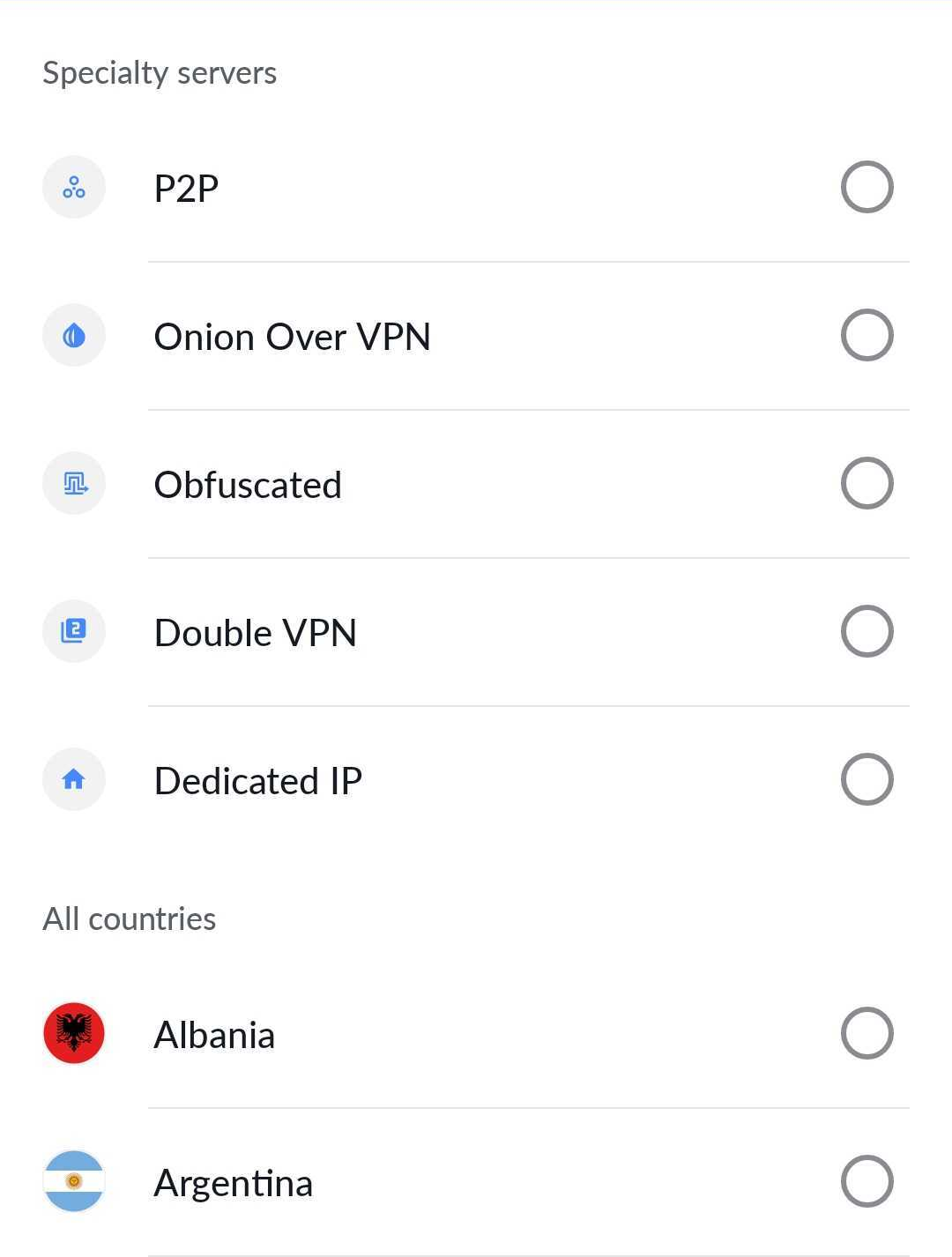Tap the Double VPN label text
The height and width of the screenshot is (1257, 952).
coord(255,633)
